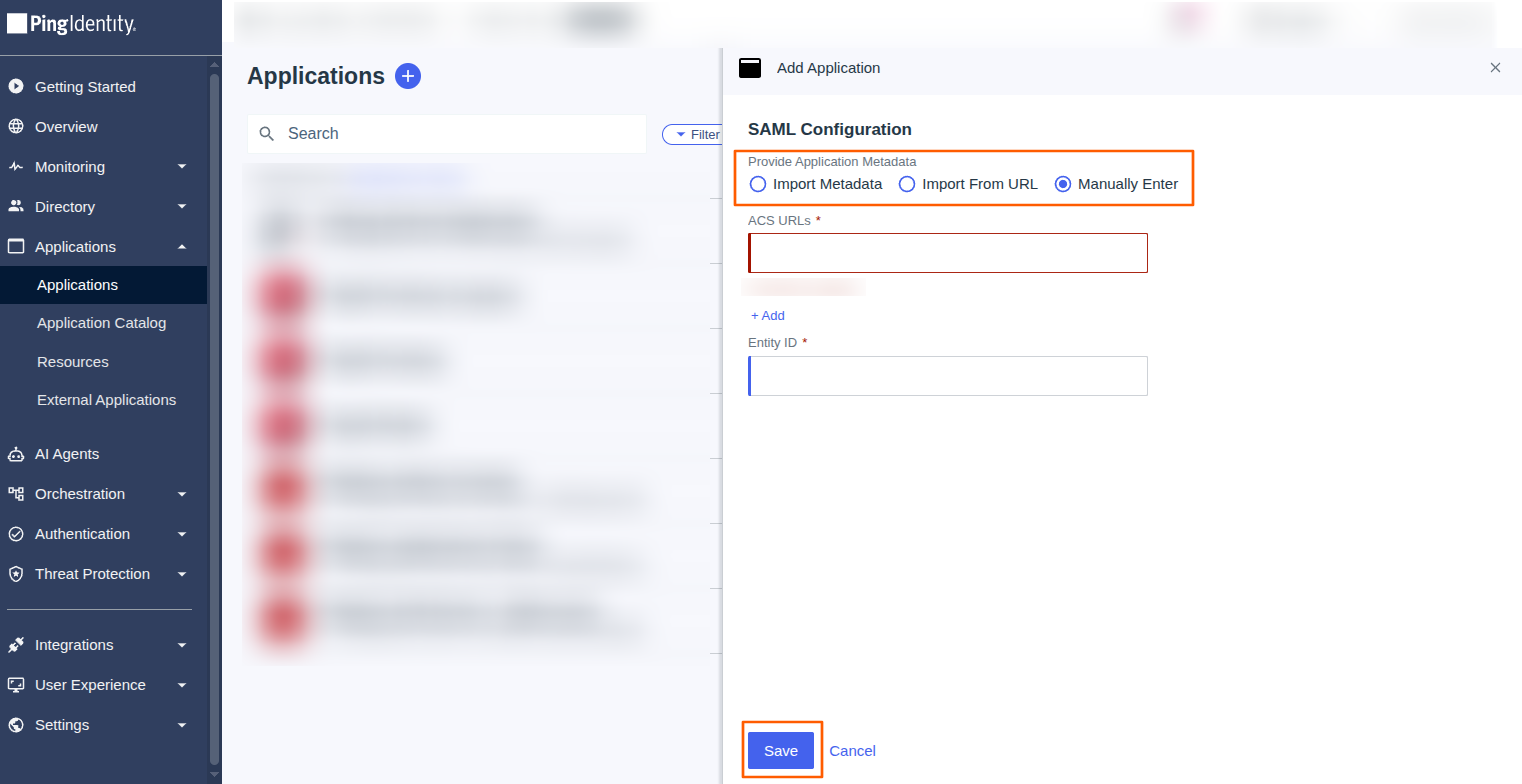Close the Add Application panel
1522x784 pixels.
1495,68
